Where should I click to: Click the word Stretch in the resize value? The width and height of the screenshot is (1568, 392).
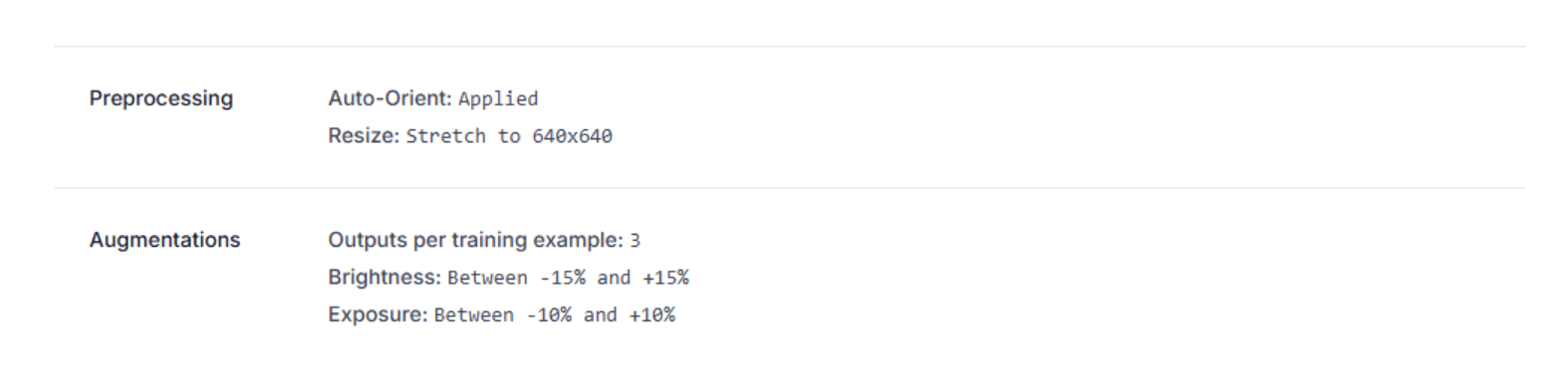click(445, 136)
